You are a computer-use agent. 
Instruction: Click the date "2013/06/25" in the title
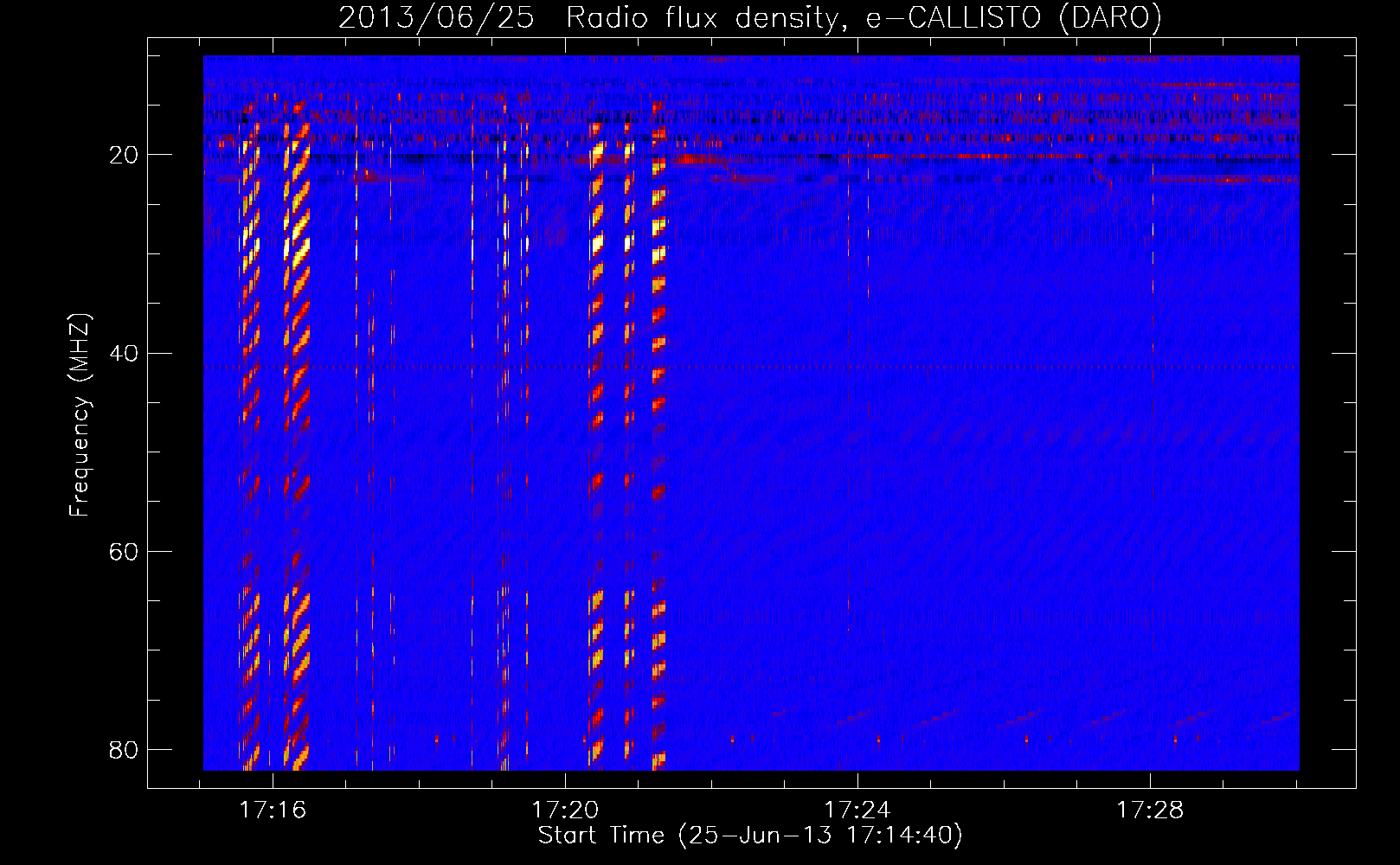(x=436, y=18)
